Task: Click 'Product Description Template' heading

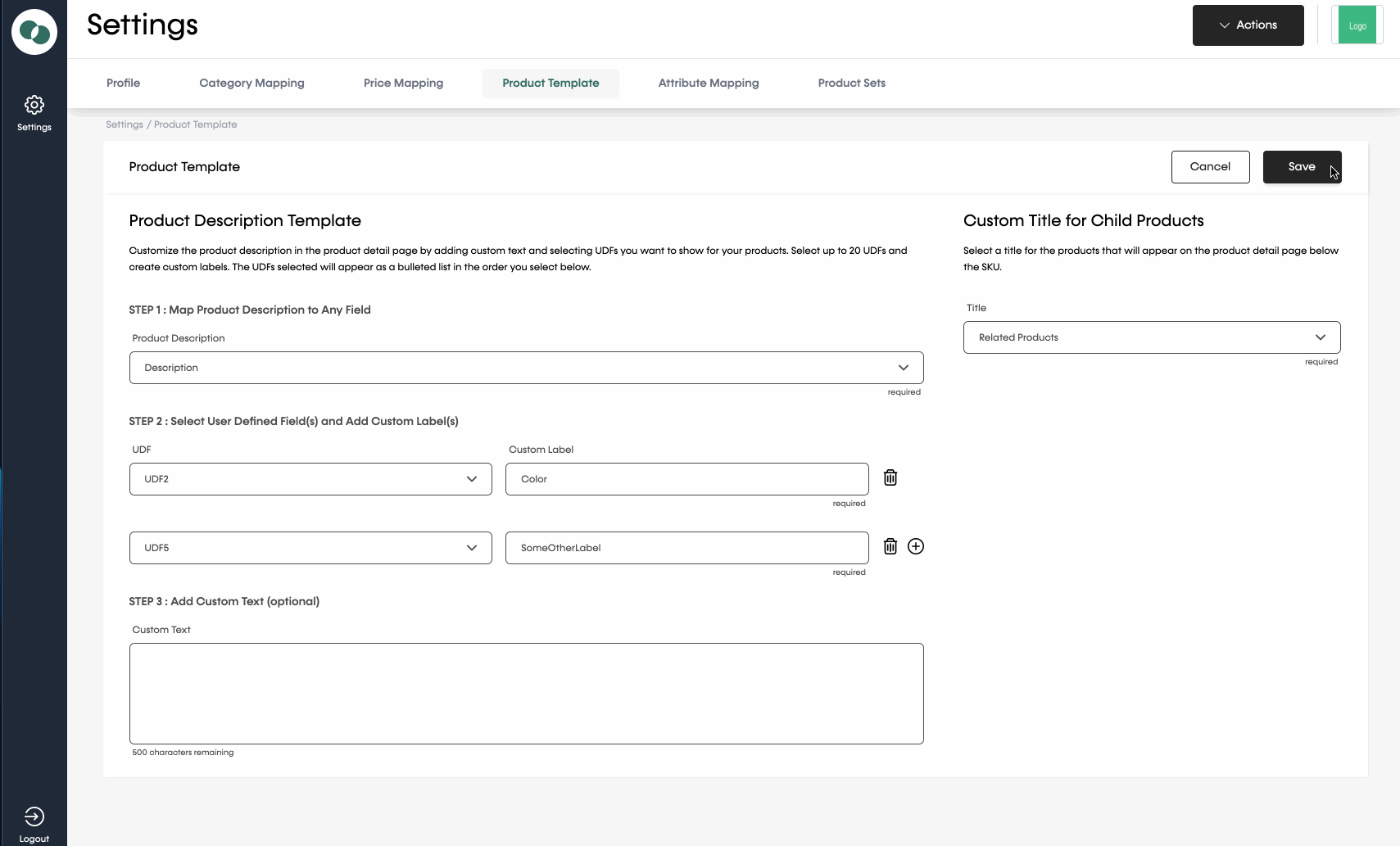Action: [x=245, y=220]
